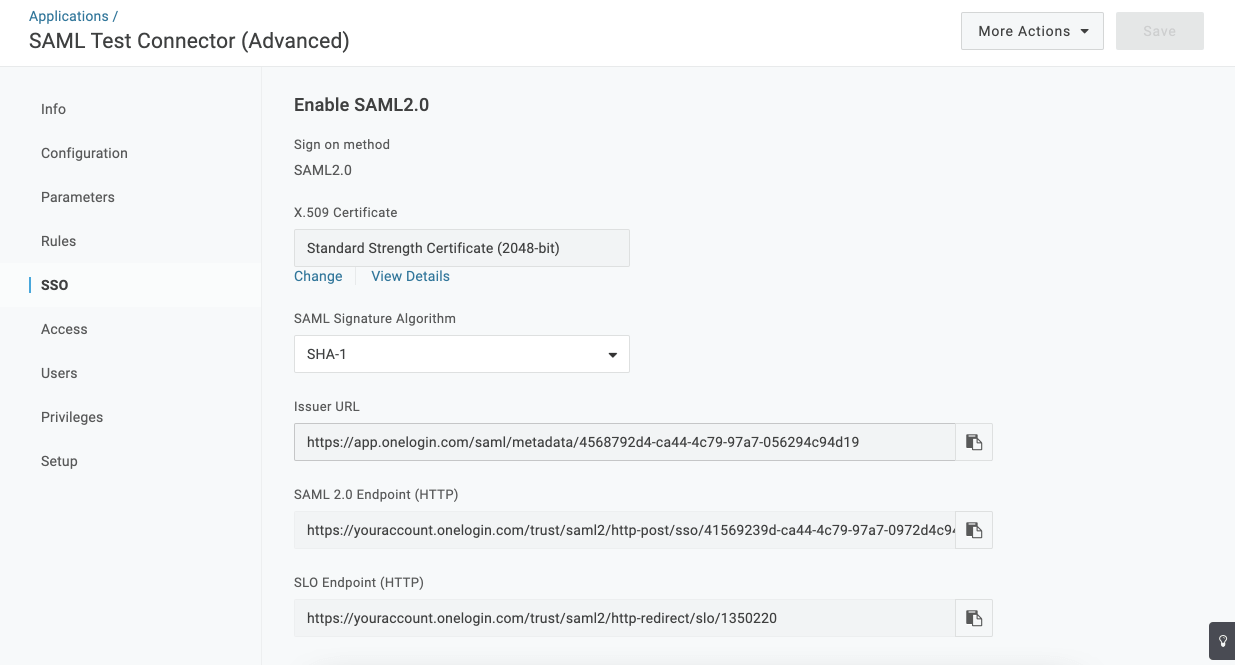Open the Rules section

59,241
